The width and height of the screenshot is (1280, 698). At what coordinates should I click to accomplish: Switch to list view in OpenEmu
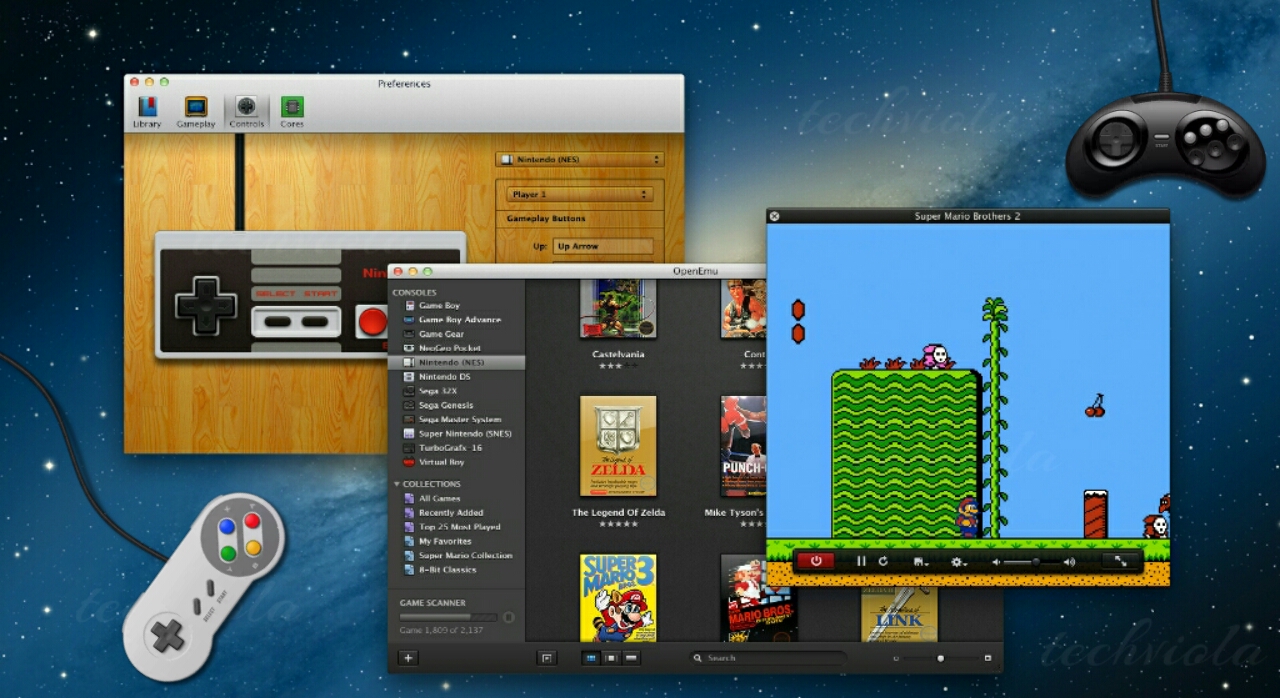(631, 658)
